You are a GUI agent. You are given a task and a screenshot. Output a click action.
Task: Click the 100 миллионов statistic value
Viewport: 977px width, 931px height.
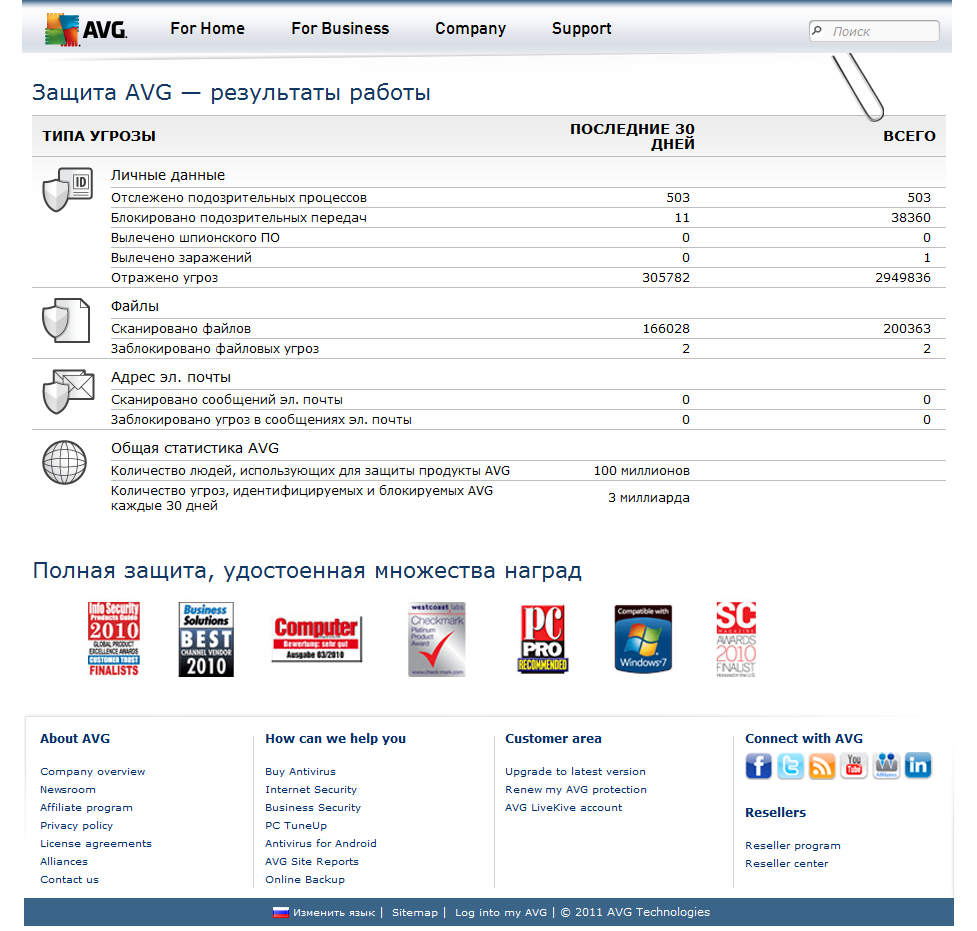click(x=642, y=470)
